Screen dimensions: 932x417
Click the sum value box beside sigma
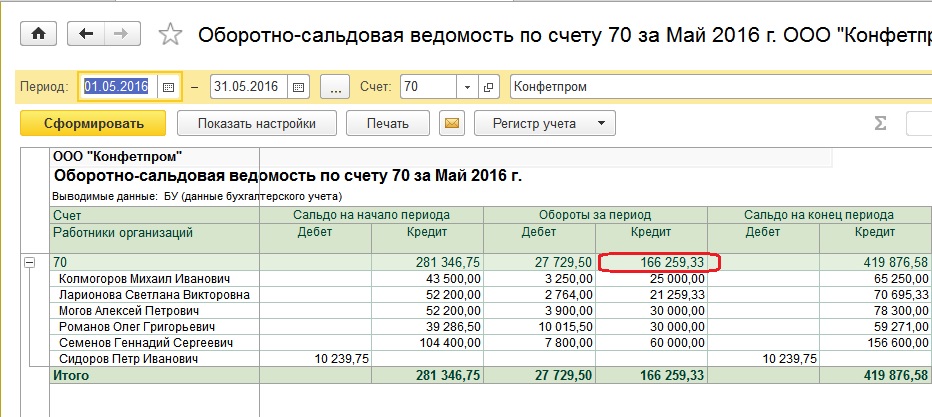919,124
